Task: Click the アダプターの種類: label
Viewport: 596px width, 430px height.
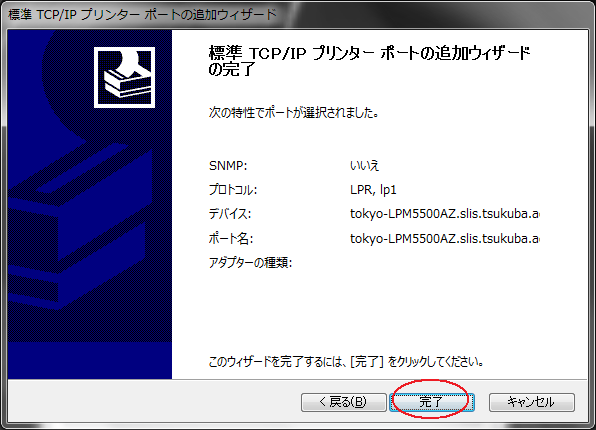Action: 250,263
